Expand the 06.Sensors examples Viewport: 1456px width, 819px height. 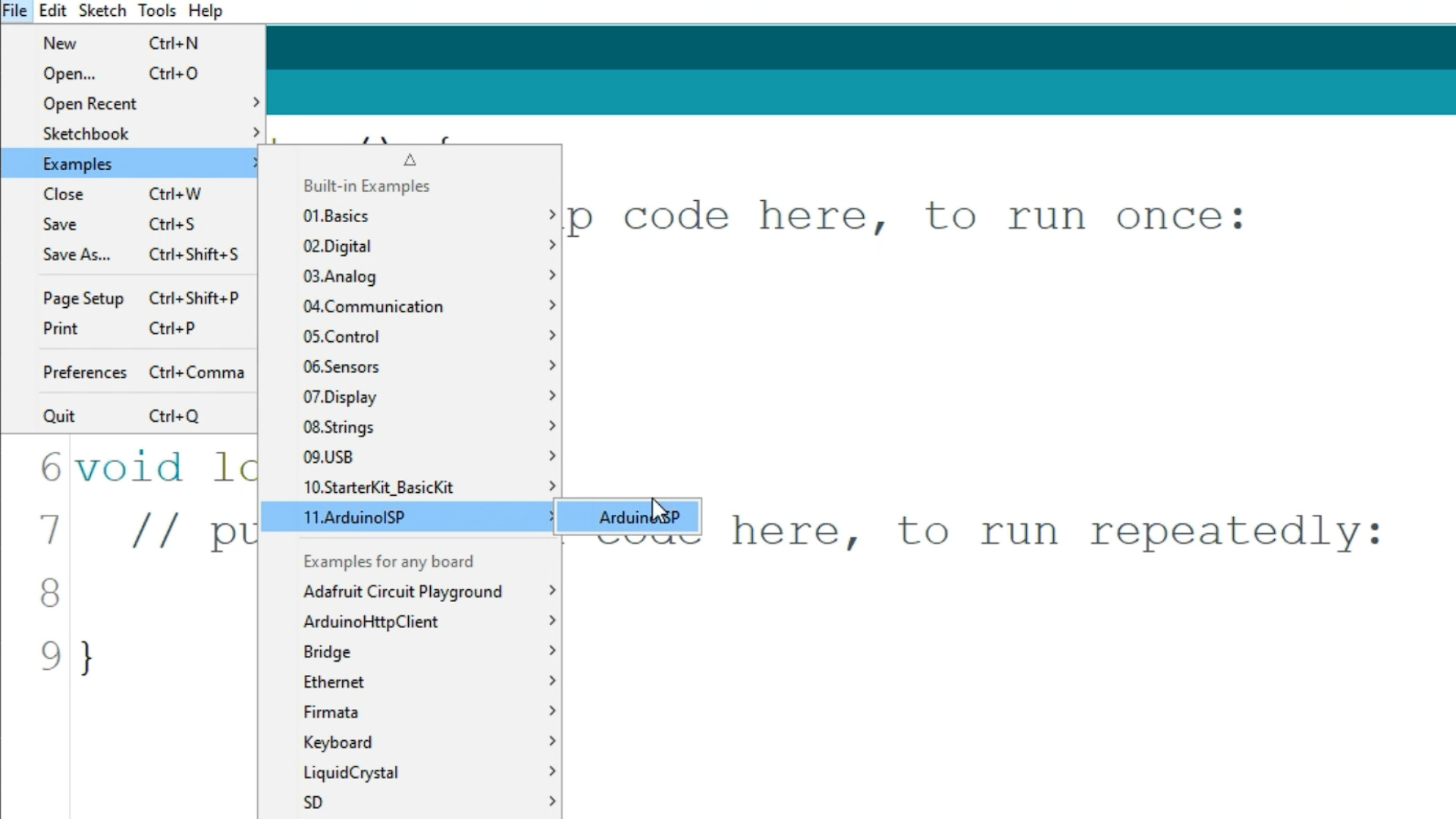click(x=410, y=367)
